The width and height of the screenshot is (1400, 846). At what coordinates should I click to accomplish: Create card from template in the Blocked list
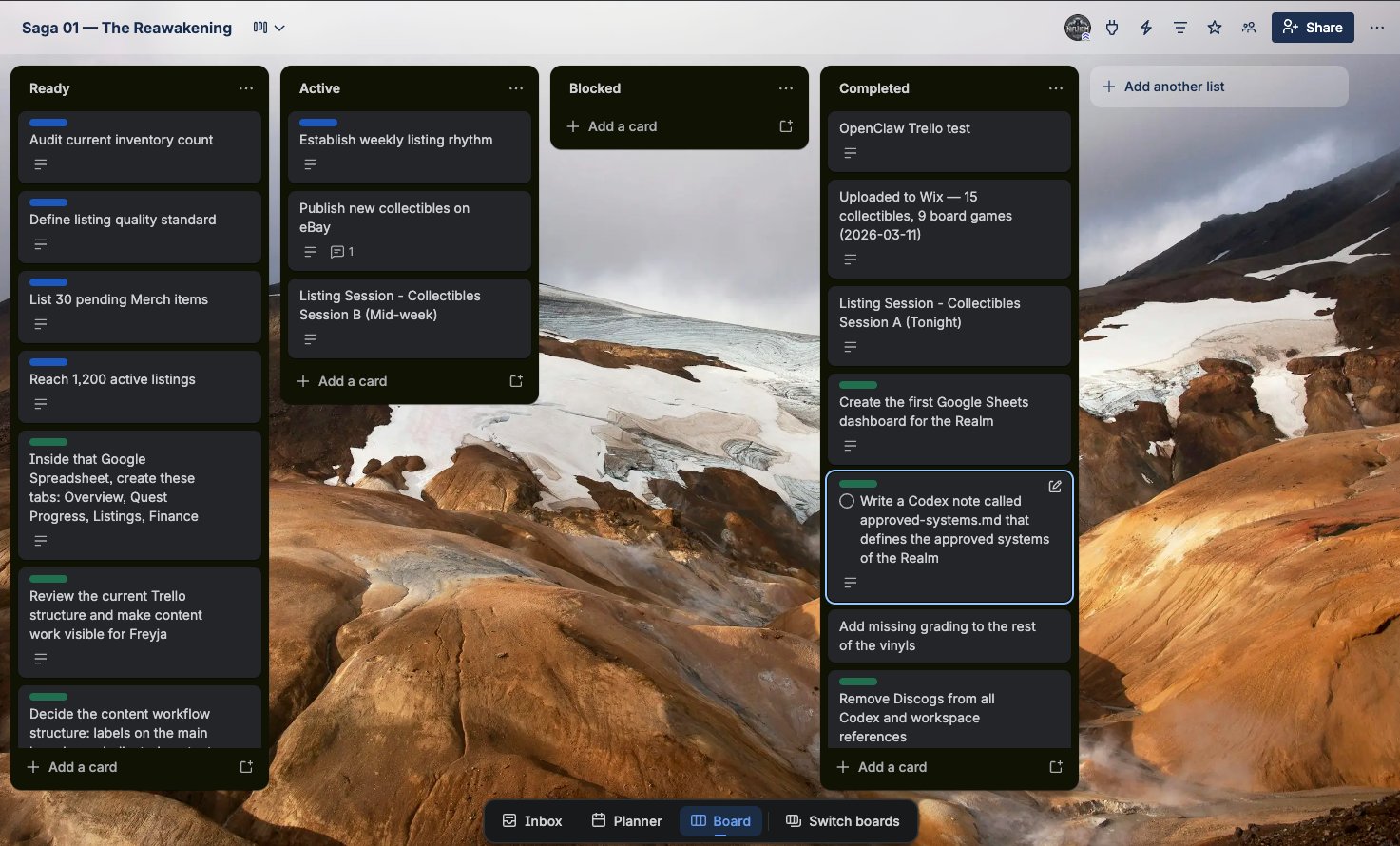[786, 125]
